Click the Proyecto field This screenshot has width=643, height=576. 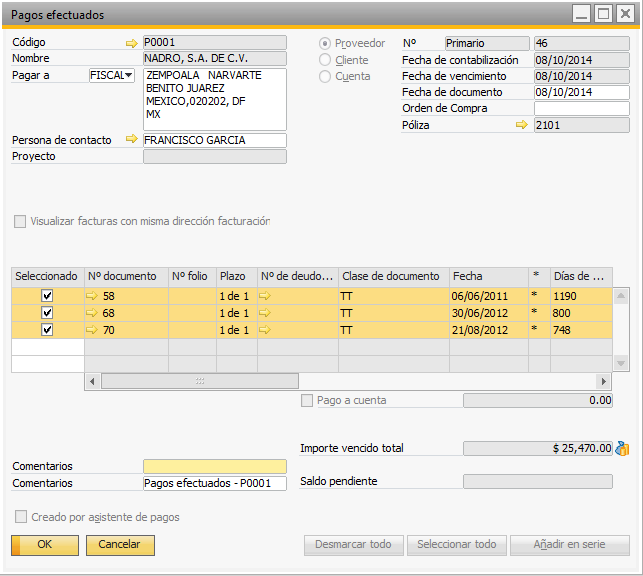(x=215, y=157)
